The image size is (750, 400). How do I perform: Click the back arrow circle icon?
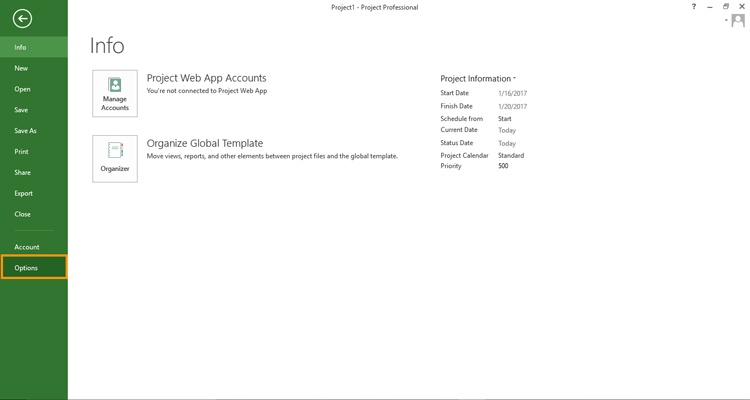point(22,19)
